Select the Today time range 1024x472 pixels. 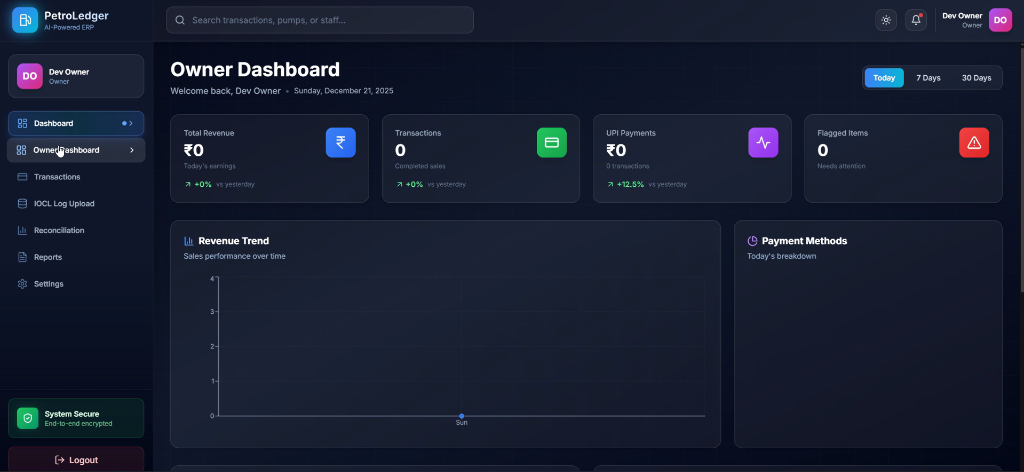[x=884, y=78]
